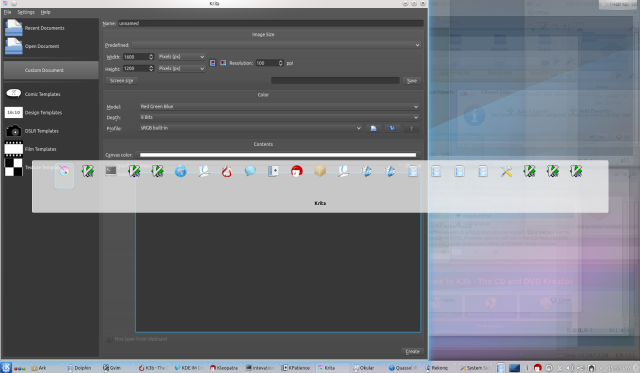Toggle portrait orientation icon
Screen dimensions: 640x373
click(x=213, y=63)
